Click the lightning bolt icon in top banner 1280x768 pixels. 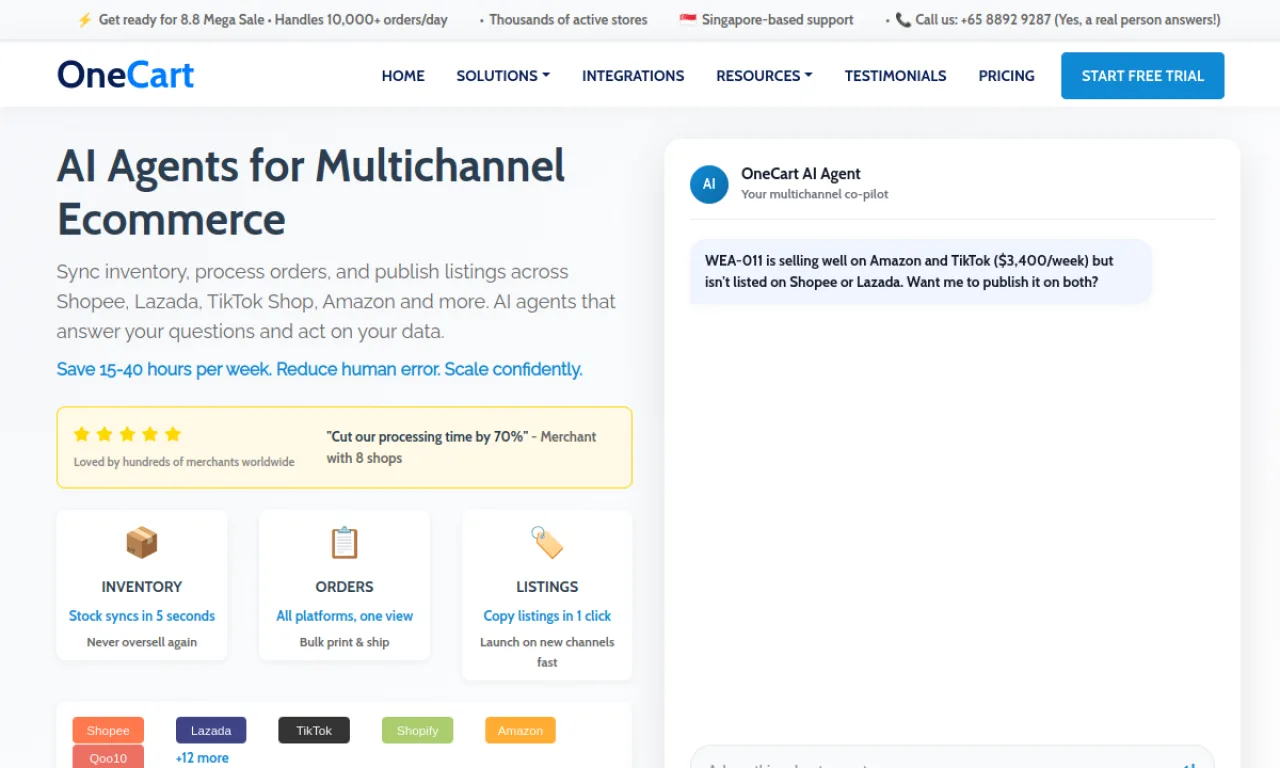[84, 20]
